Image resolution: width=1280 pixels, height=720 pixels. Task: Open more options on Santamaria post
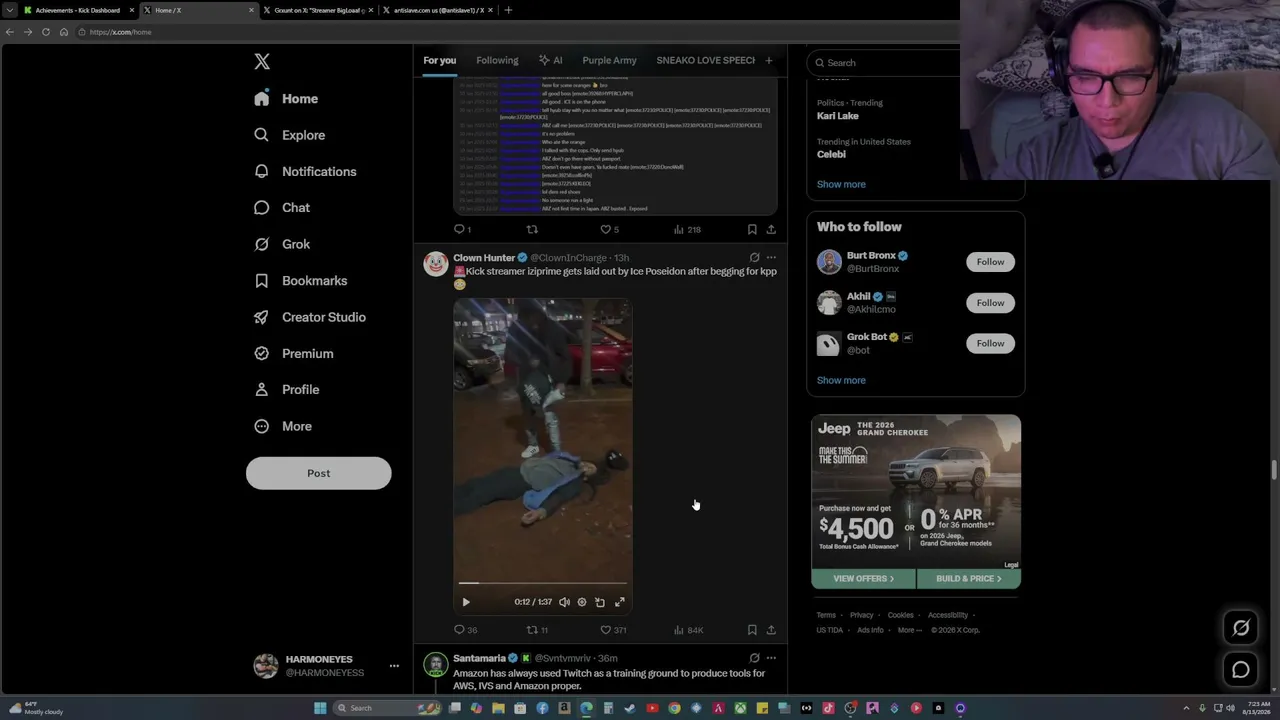tap(771, 658)
